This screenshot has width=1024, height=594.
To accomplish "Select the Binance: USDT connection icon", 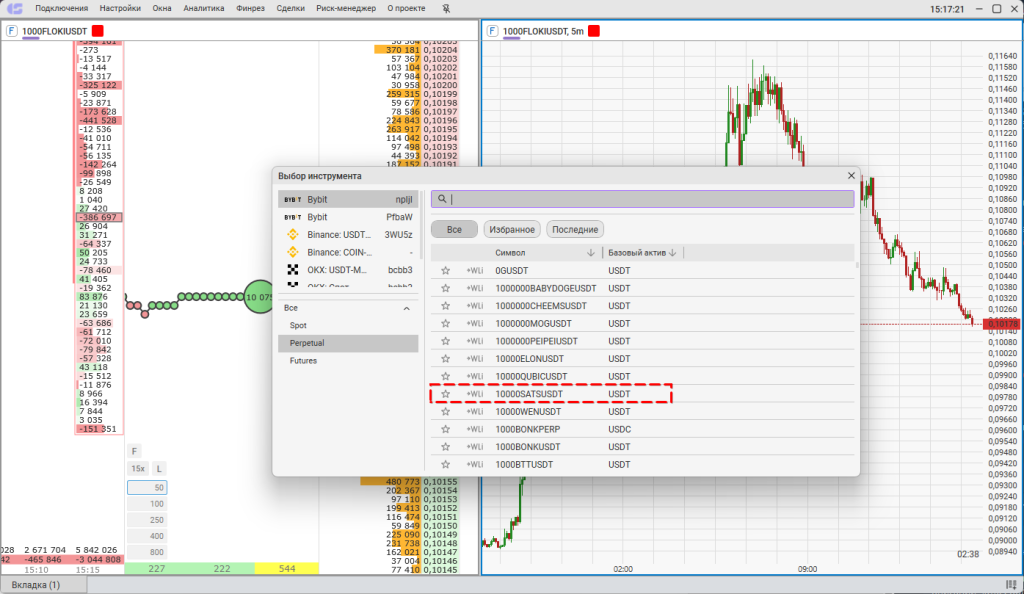I will [x=294, y=235].
